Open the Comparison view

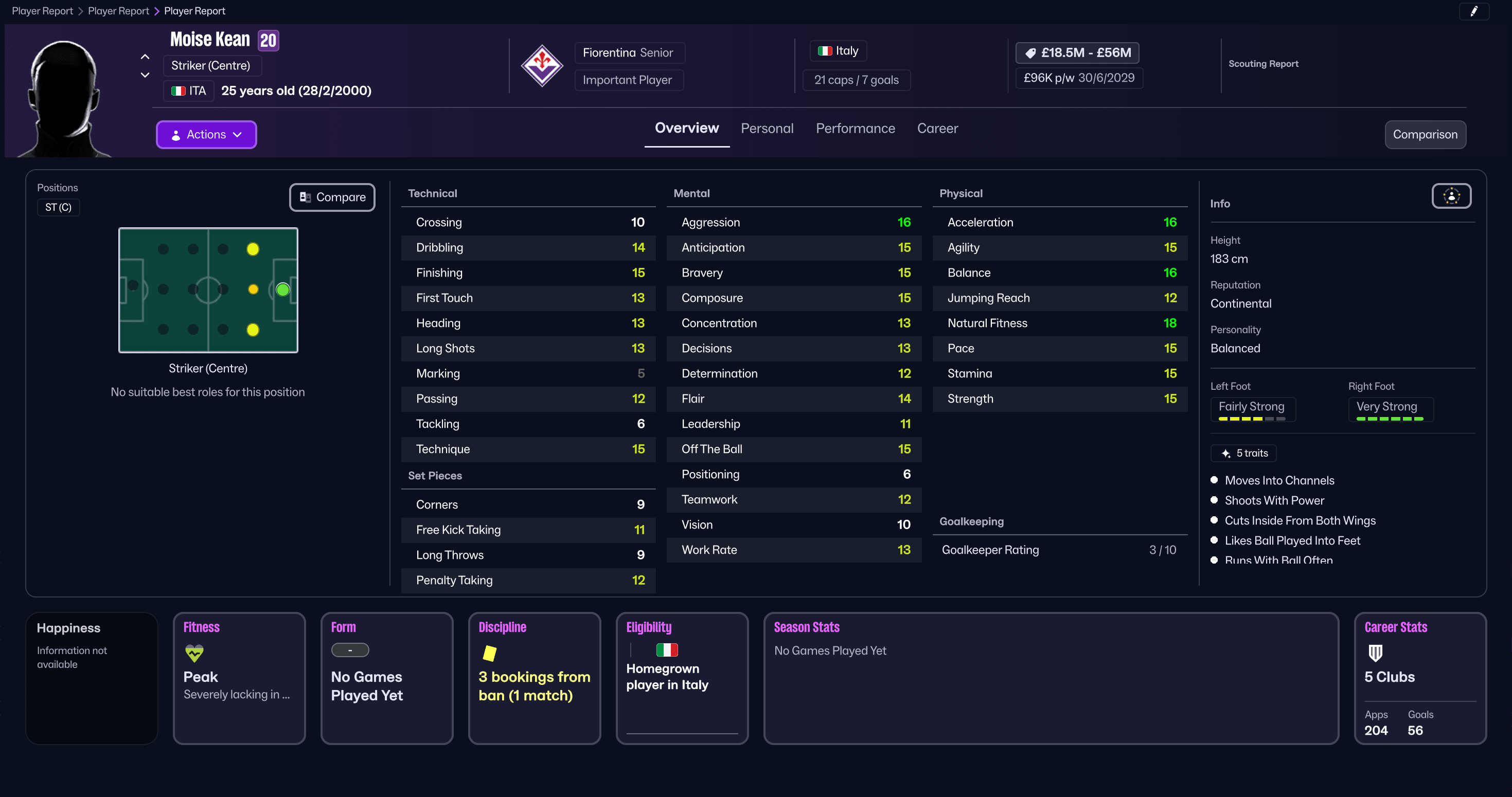[1425, 134]
